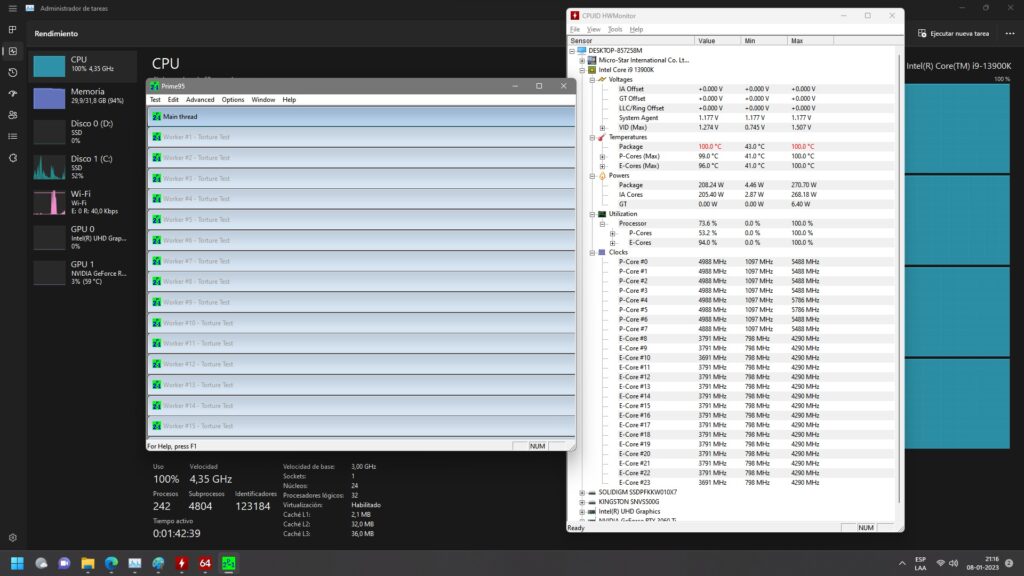The width and height of the screenshot is (1024, 576).
Task: Expand the SOLIDIGM SSD tree node
Action: point(581,492)
